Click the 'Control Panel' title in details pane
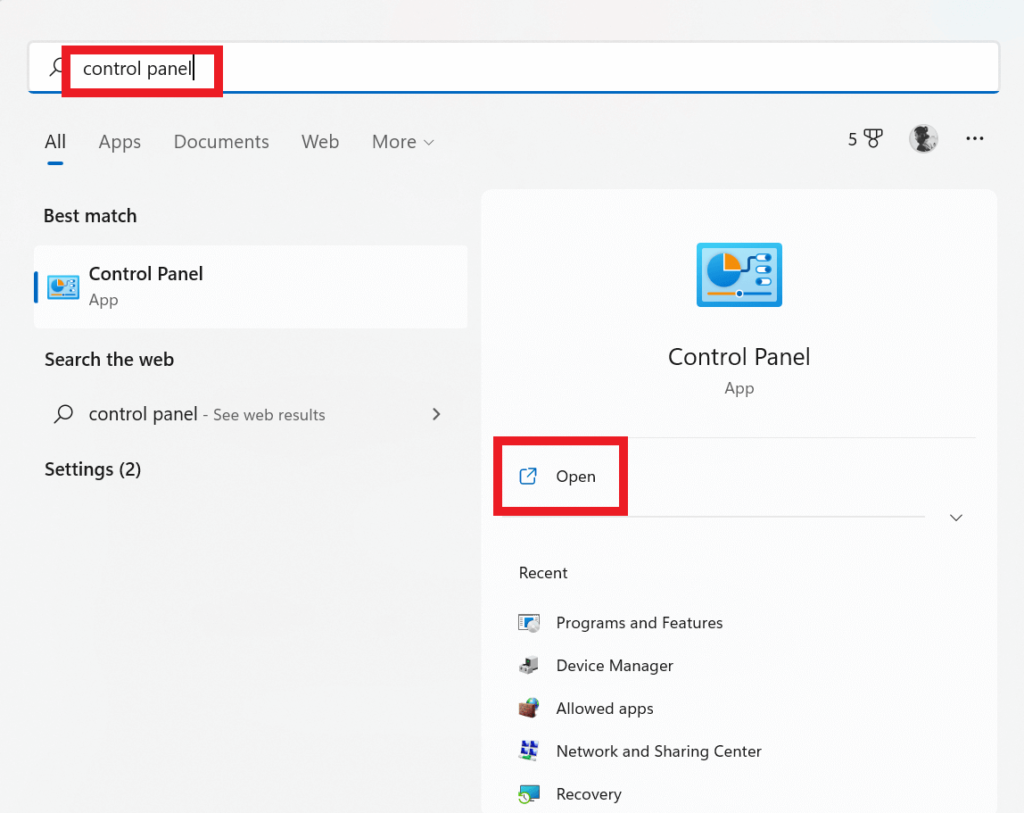 click(x=739, y=357)
